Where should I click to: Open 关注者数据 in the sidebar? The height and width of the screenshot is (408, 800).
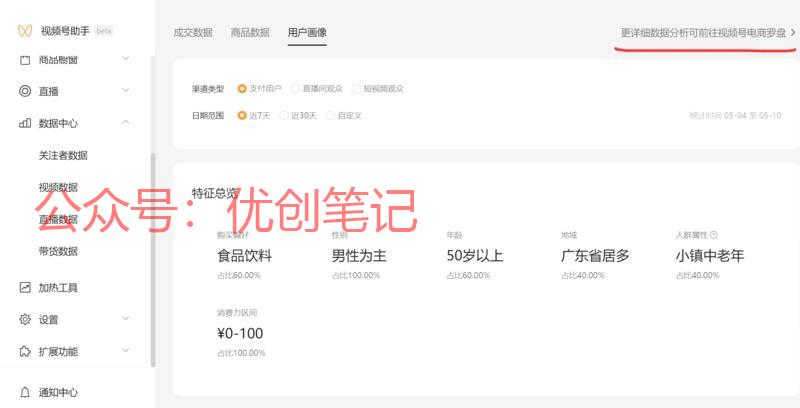point(63,155)
